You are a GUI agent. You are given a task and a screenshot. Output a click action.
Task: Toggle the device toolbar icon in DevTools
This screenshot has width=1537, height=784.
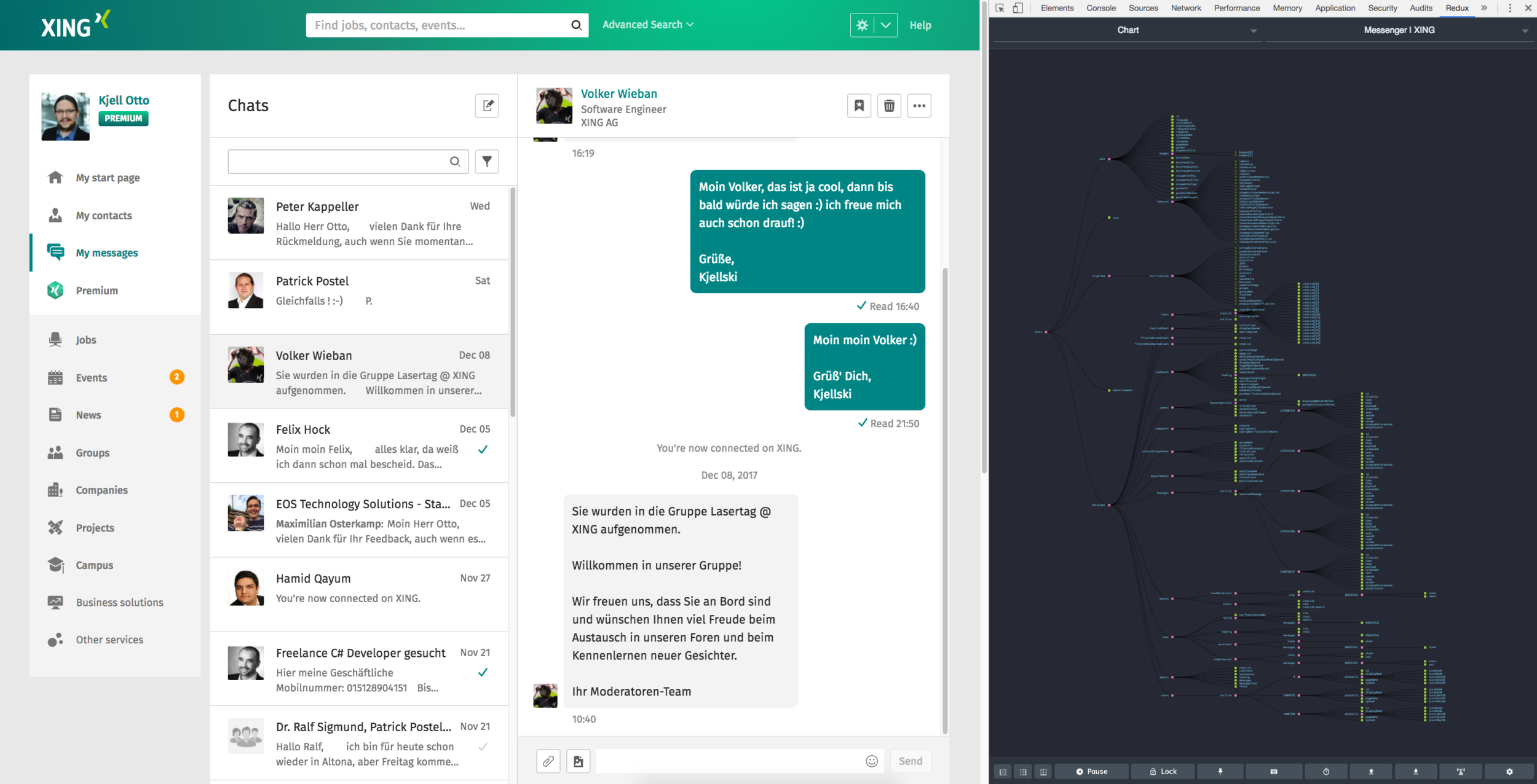[1018, 8]
